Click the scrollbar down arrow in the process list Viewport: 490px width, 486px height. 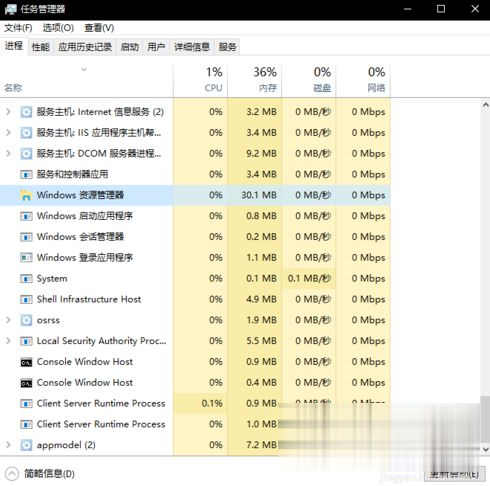pyautogui.click(x=486, y=449)
